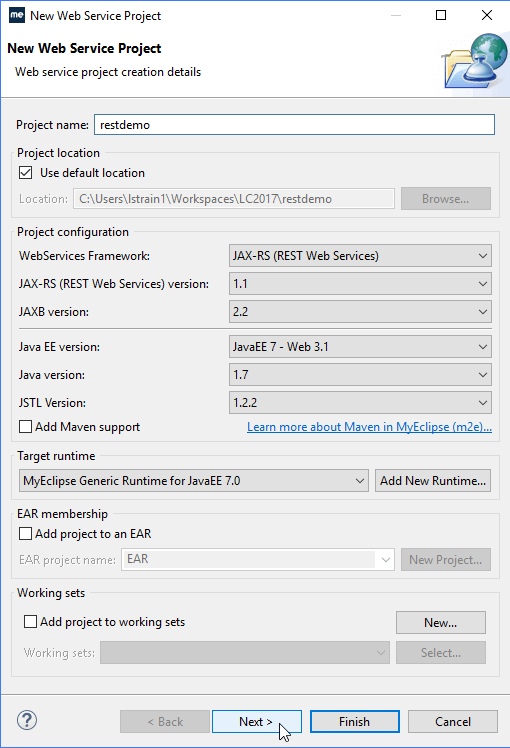Image resolution: width=510 pixels, height=748 pixels.
Task: Click the Location path field
Action: [x=234, y=198]
